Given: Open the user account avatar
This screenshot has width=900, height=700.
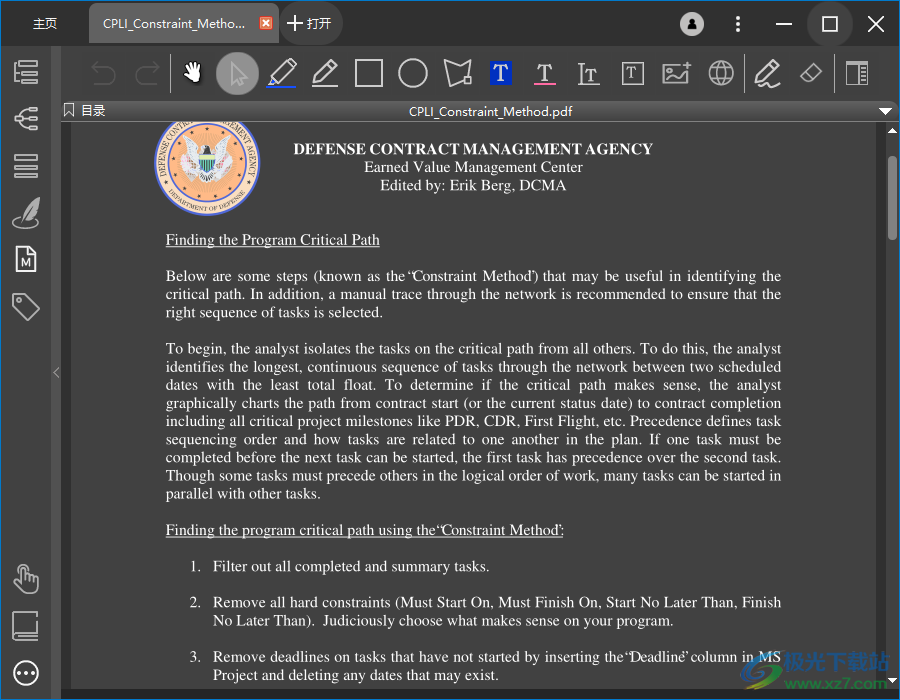Looking at the screenshot, I should [692, 24].
